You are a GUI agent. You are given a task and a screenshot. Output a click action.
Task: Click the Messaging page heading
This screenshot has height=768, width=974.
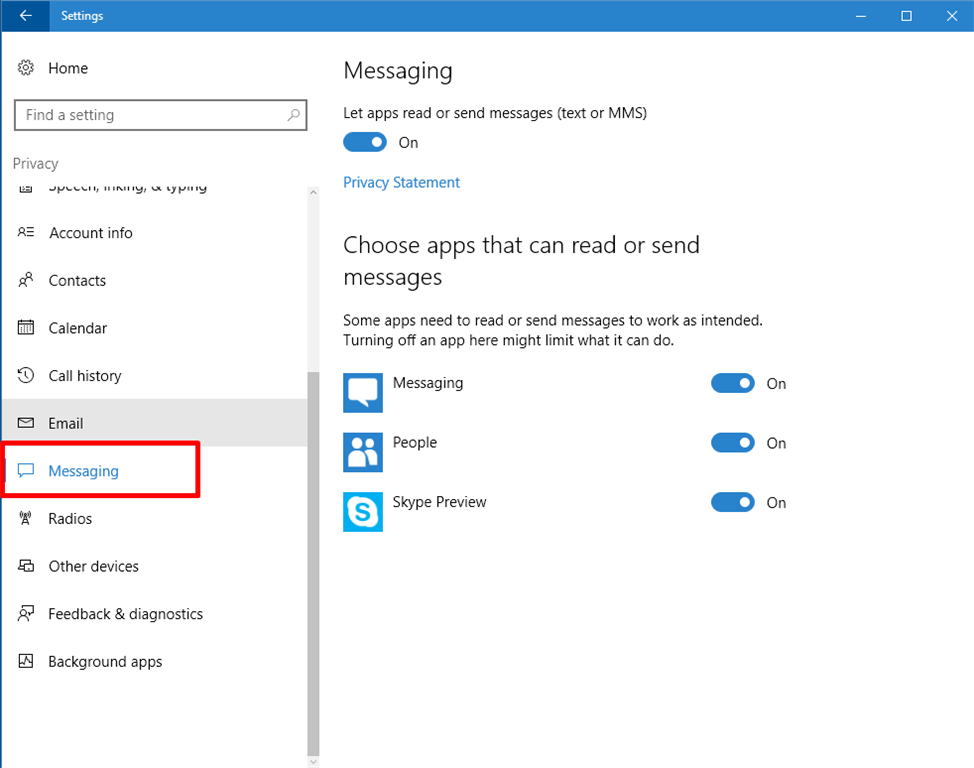coord(398,71)
